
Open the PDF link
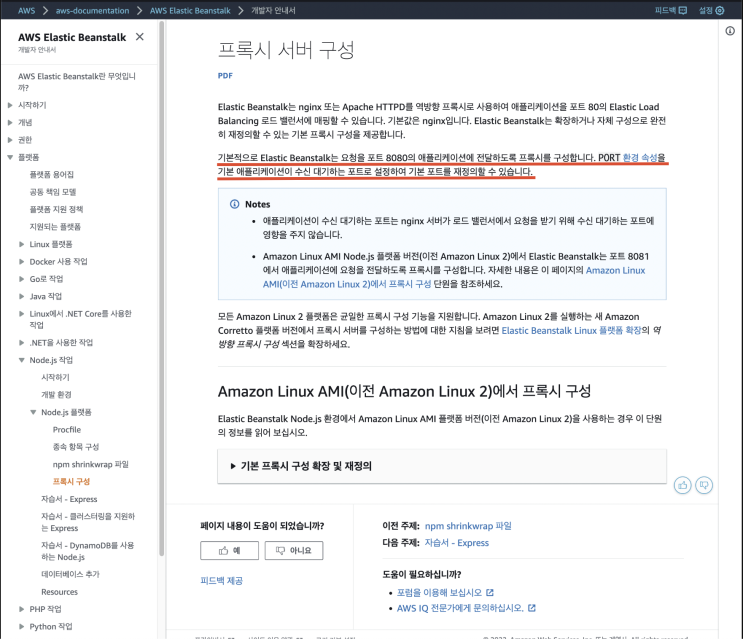point(225,76)
